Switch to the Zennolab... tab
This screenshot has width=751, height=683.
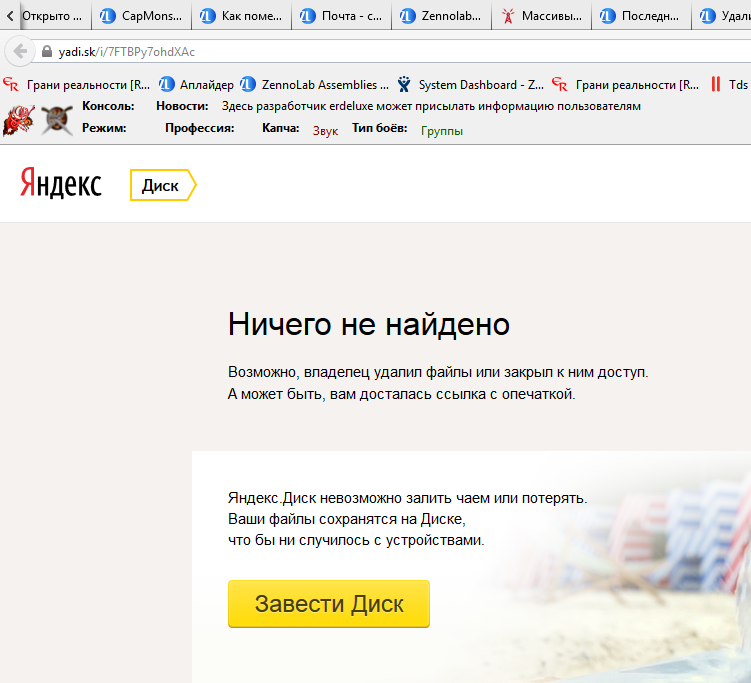pyautogui.click(x=442, y=16)
